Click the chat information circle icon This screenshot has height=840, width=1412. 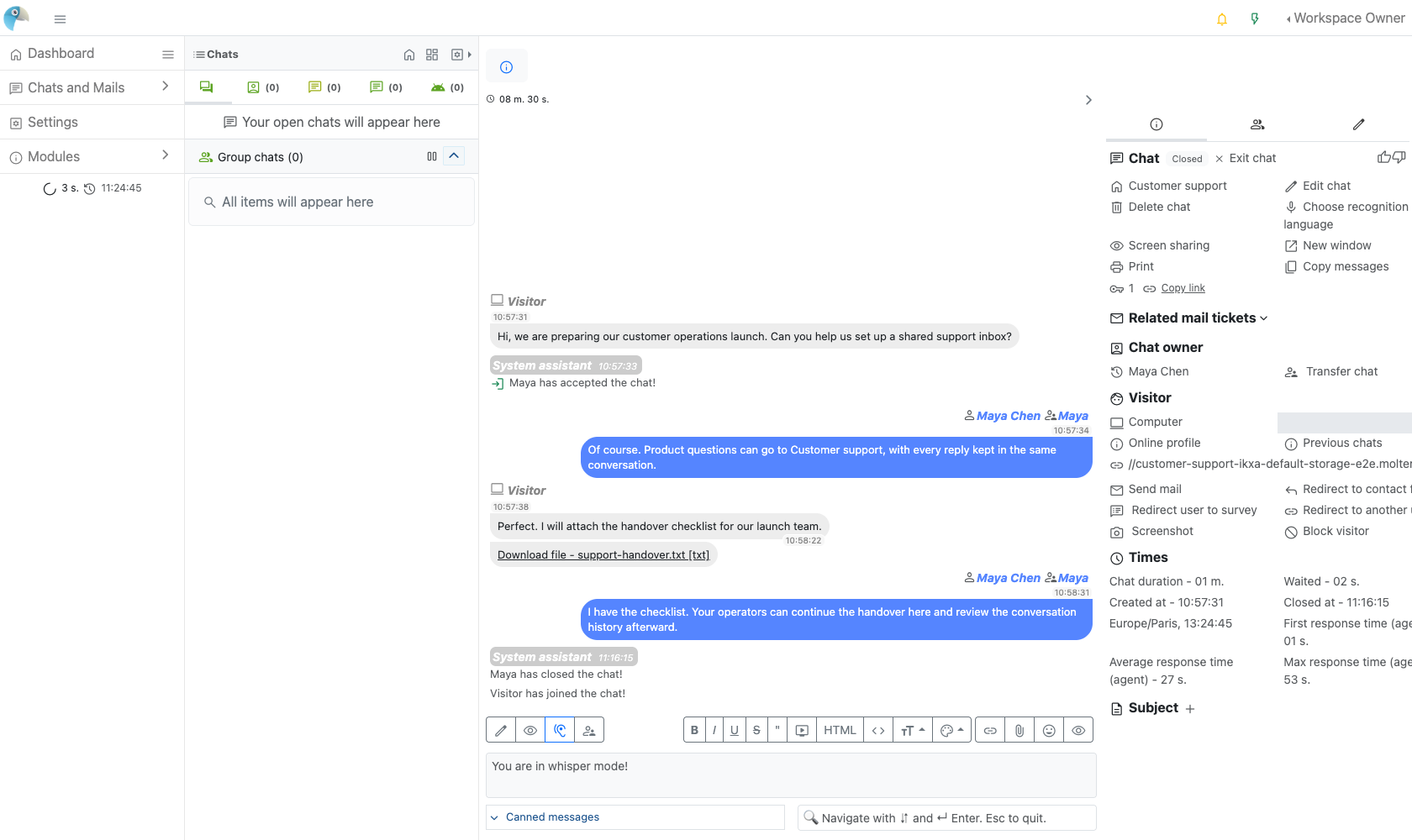click(506, 67)
